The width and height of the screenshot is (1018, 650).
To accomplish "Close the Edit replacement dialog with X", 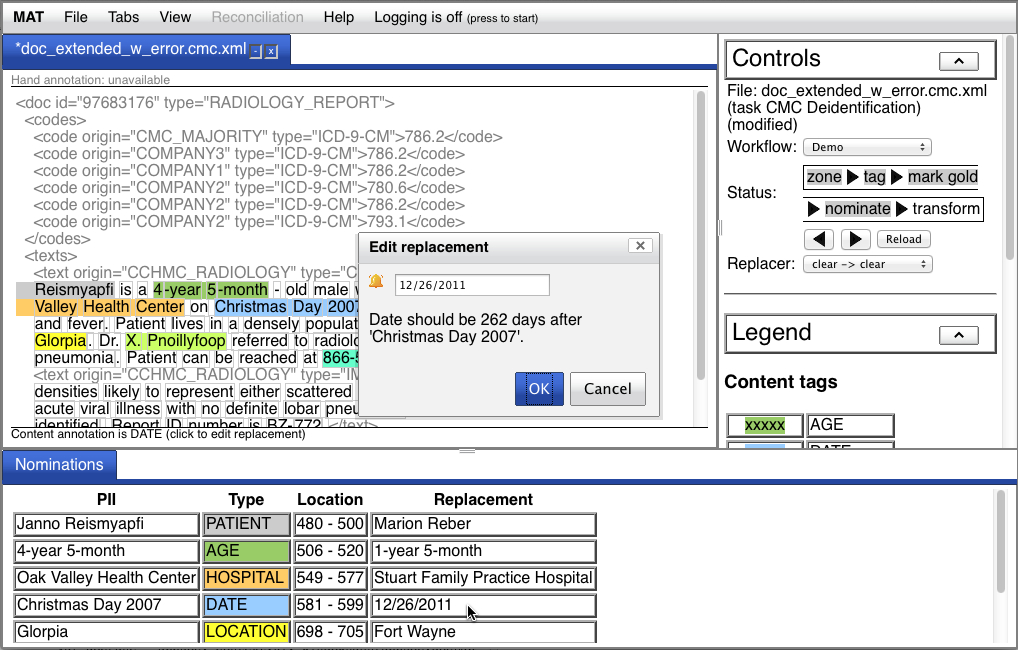I will click(x=640, y=246).
